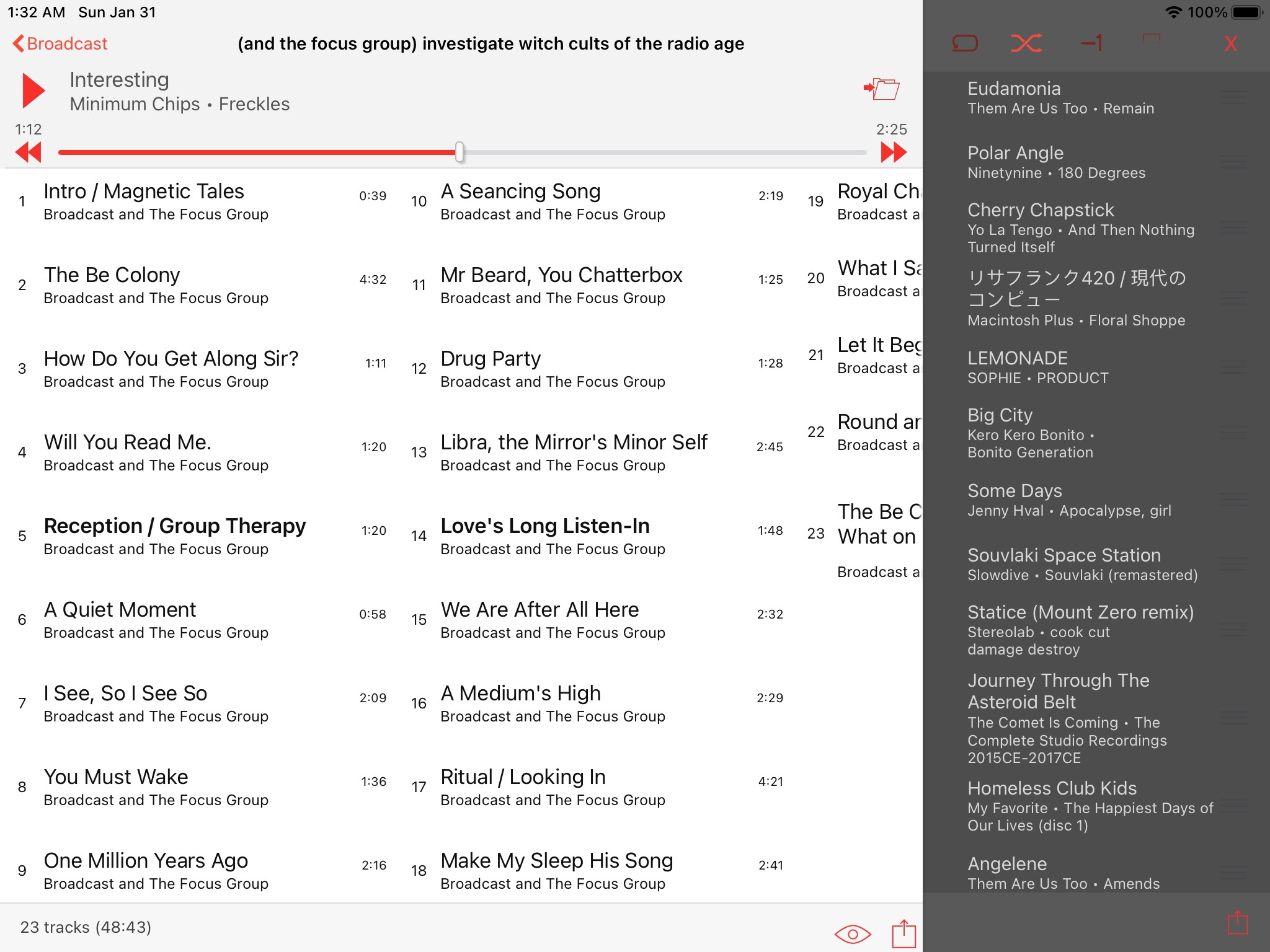Skip back with the rewind button
1270x952 pixels.
point(29,152)
